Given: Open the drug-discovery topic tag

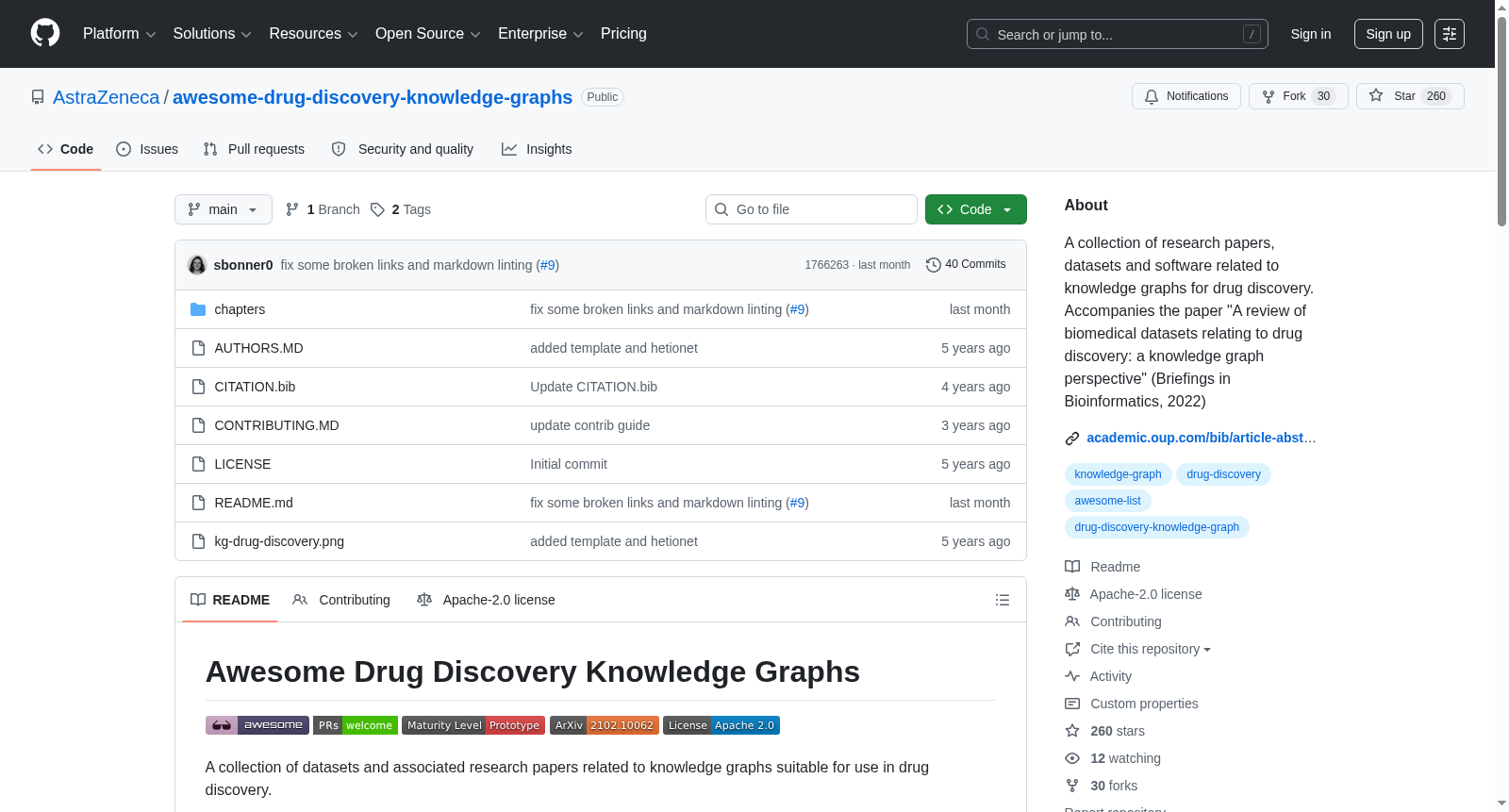Looking at the screenshot, I should (x=1223, y=474).
